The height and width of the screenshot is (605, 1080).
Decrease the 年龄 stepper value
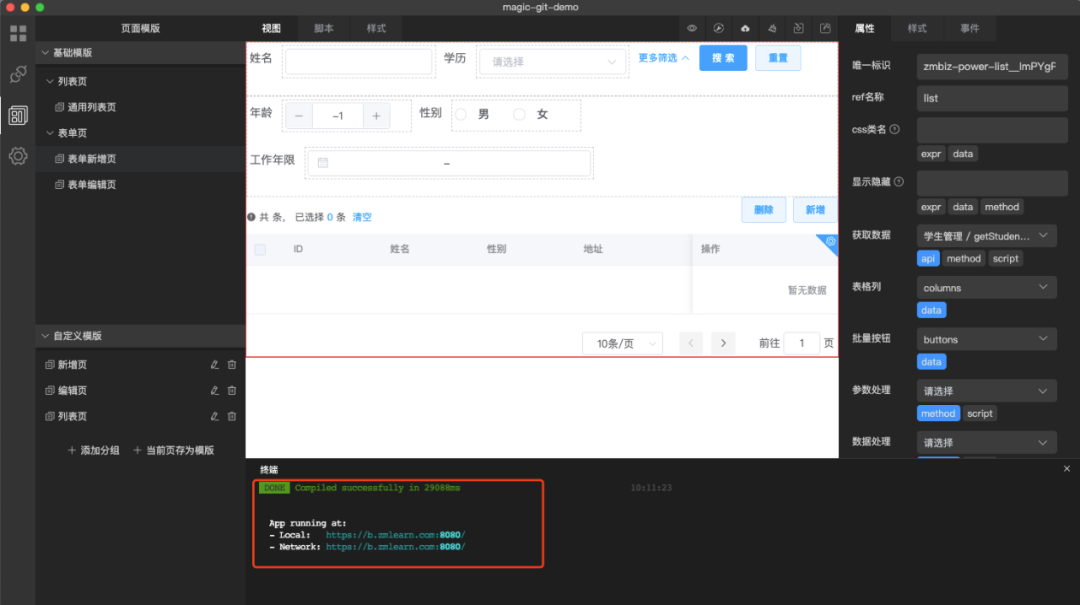[299, 116]
